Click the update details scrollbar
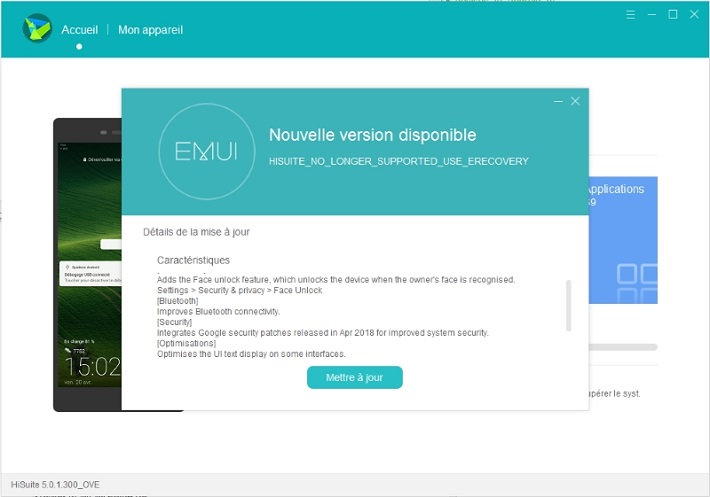Screen dimensions: 710x497 [568, 306]
